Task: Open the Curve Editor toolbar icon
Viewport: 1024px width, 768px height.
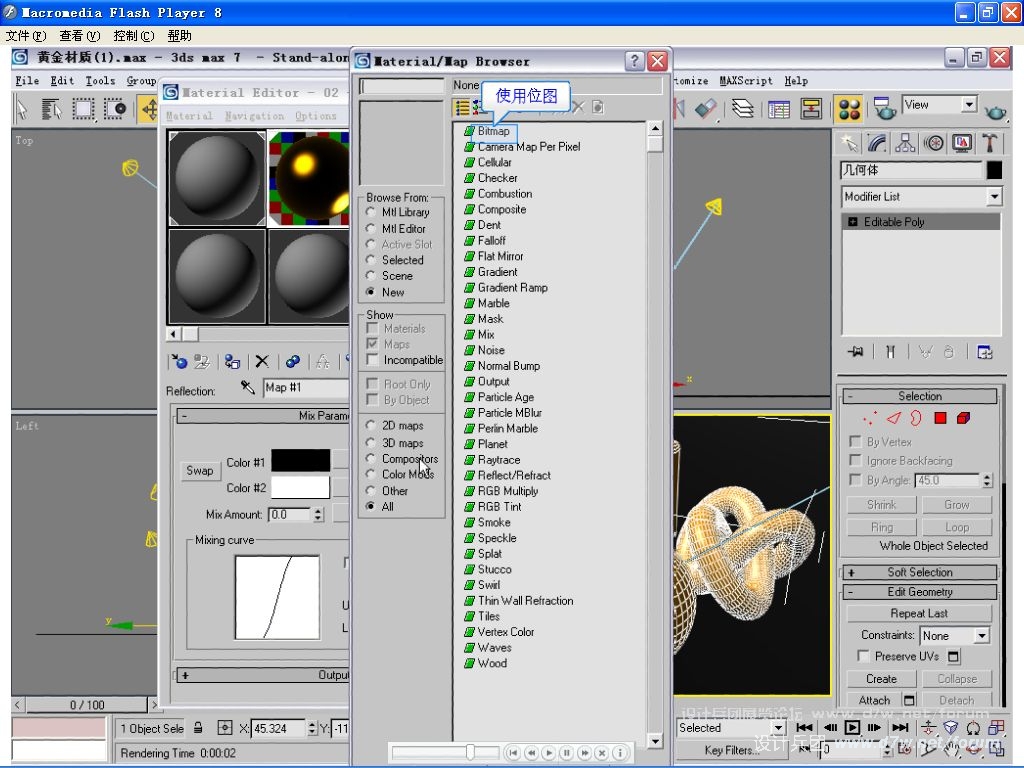Action: (779, 109)
